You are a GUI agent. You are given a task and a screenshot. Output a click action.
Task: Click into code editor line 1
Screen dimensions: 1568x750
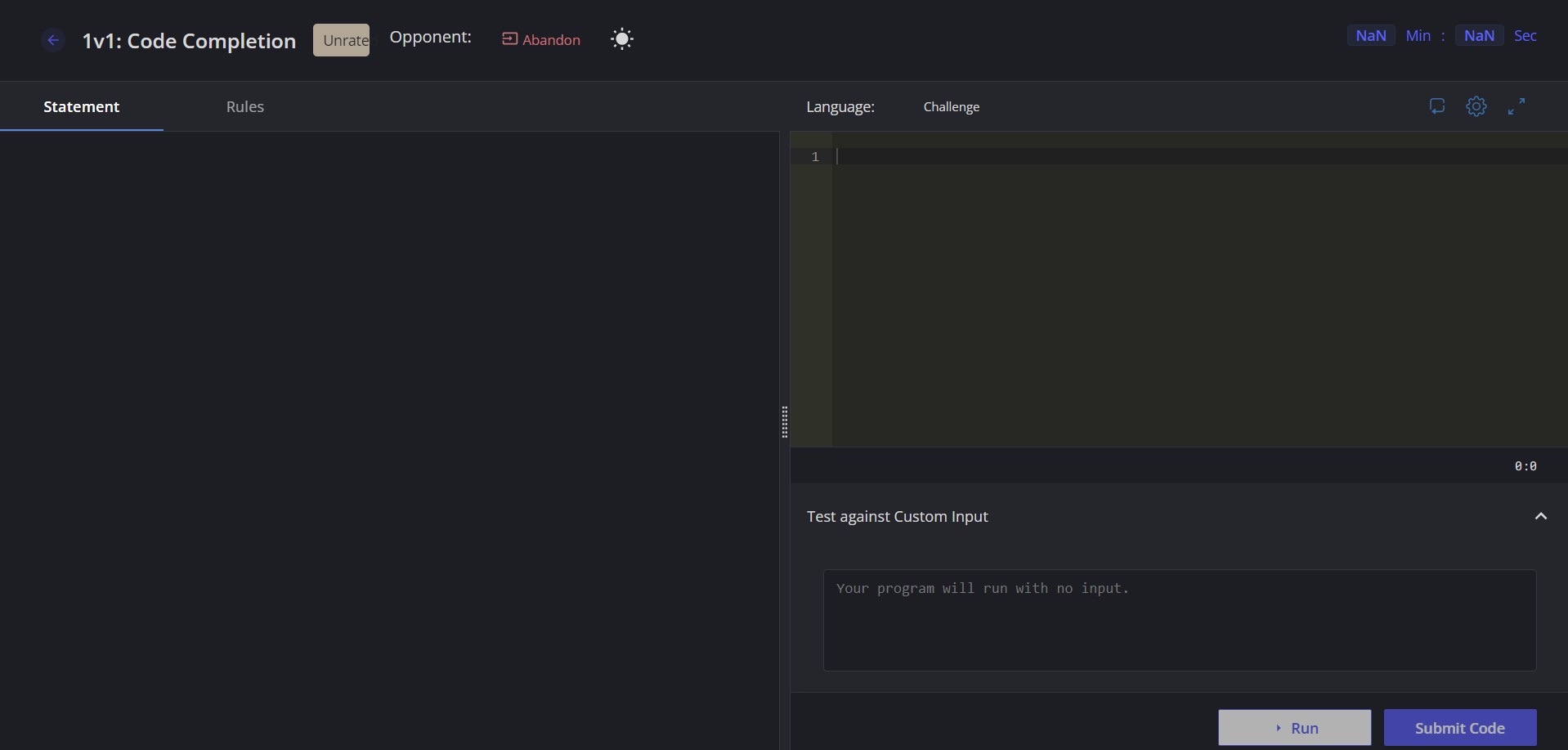coord(1199,156)
